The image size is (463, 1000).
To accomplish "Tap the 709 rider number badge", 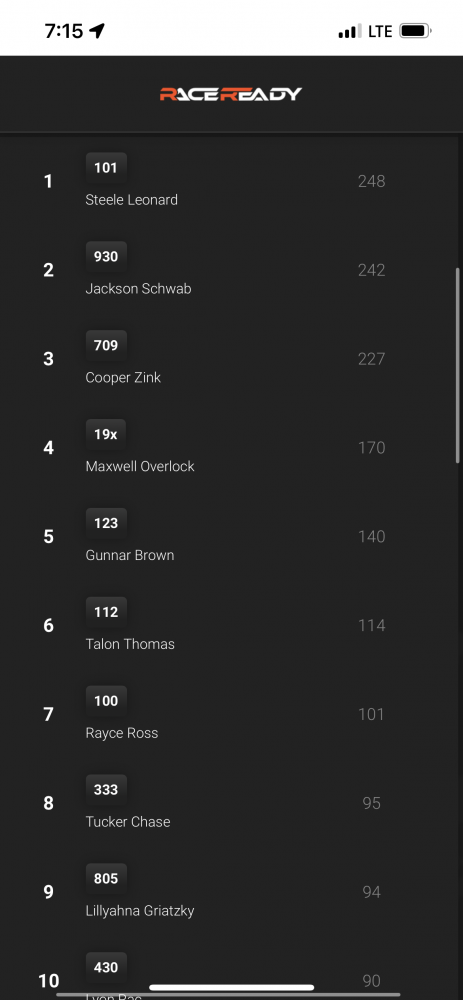I will [106, 345].
